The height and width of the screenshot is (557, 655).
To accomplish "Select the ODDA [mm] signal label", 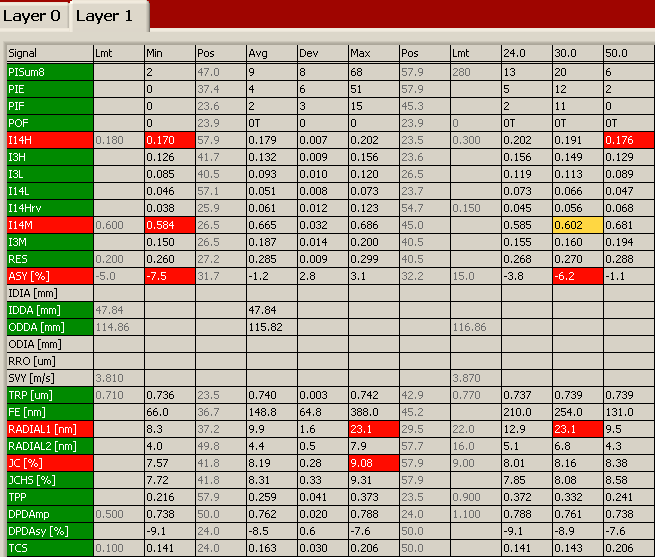I will coord(50,327).
